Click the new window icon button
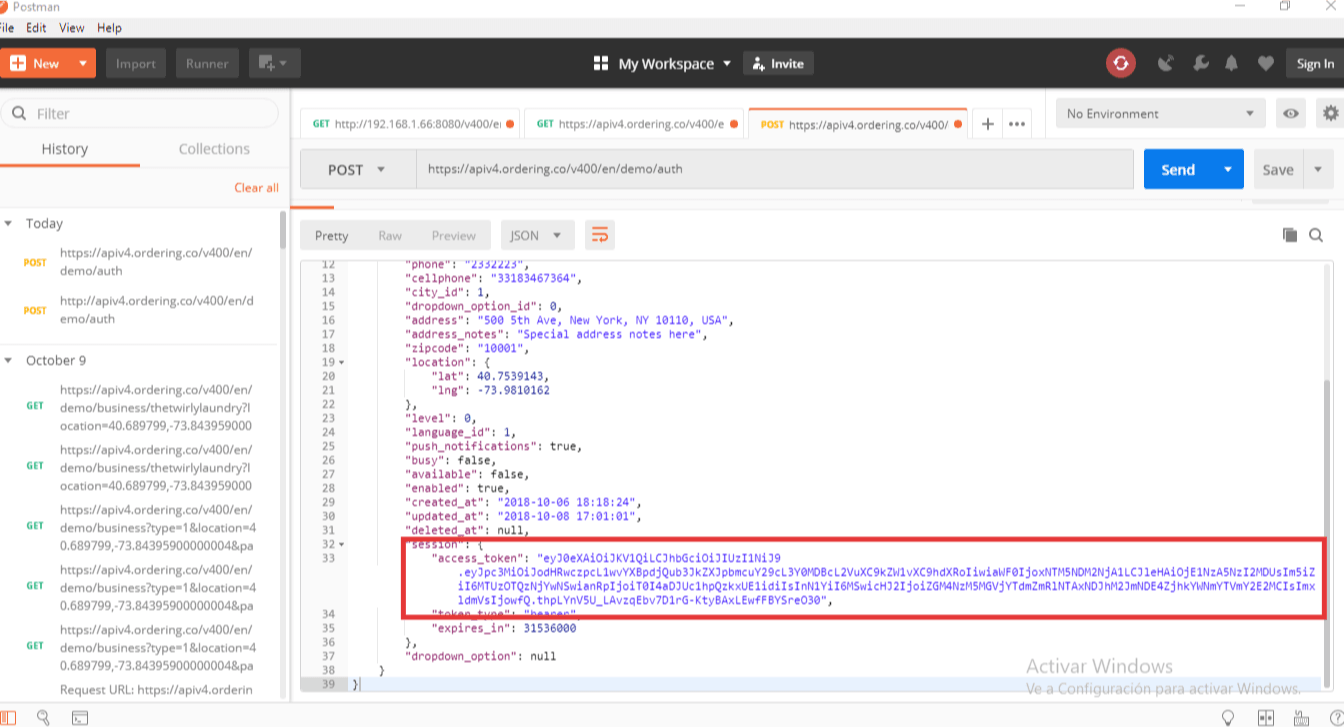This screenshot has height=727, width=1344. (x=273, y=63)
